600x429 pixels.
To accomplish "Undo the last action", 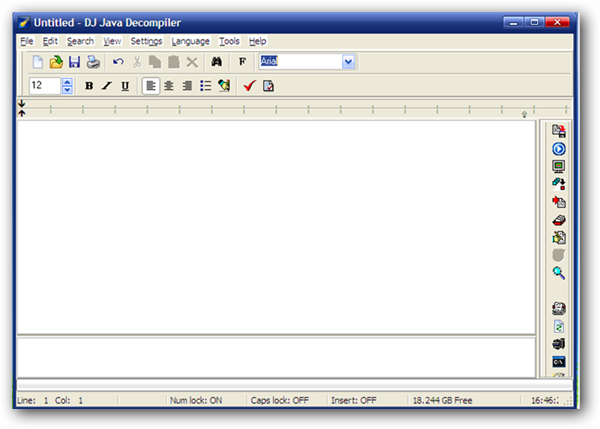I will tap(118, 62).
